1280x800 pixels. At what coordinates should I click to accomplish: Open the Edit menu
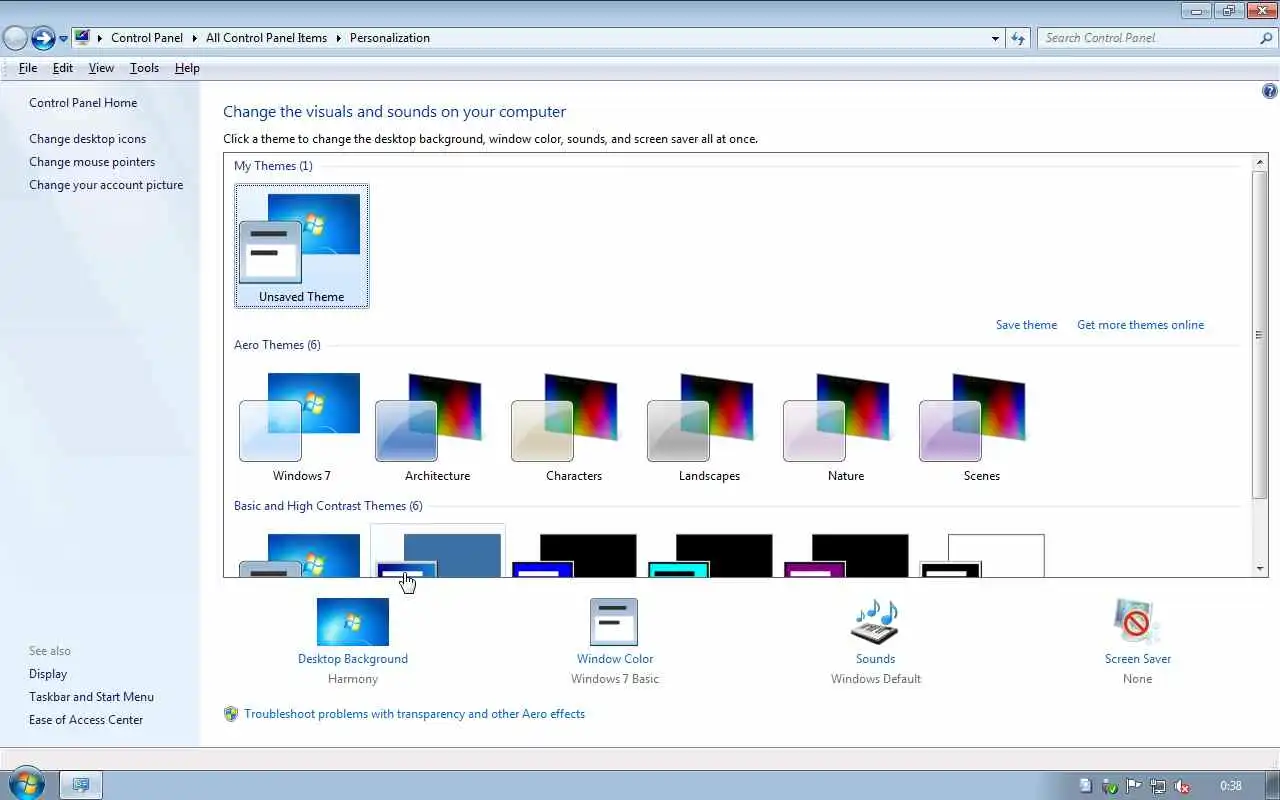[x=63, y=68]
